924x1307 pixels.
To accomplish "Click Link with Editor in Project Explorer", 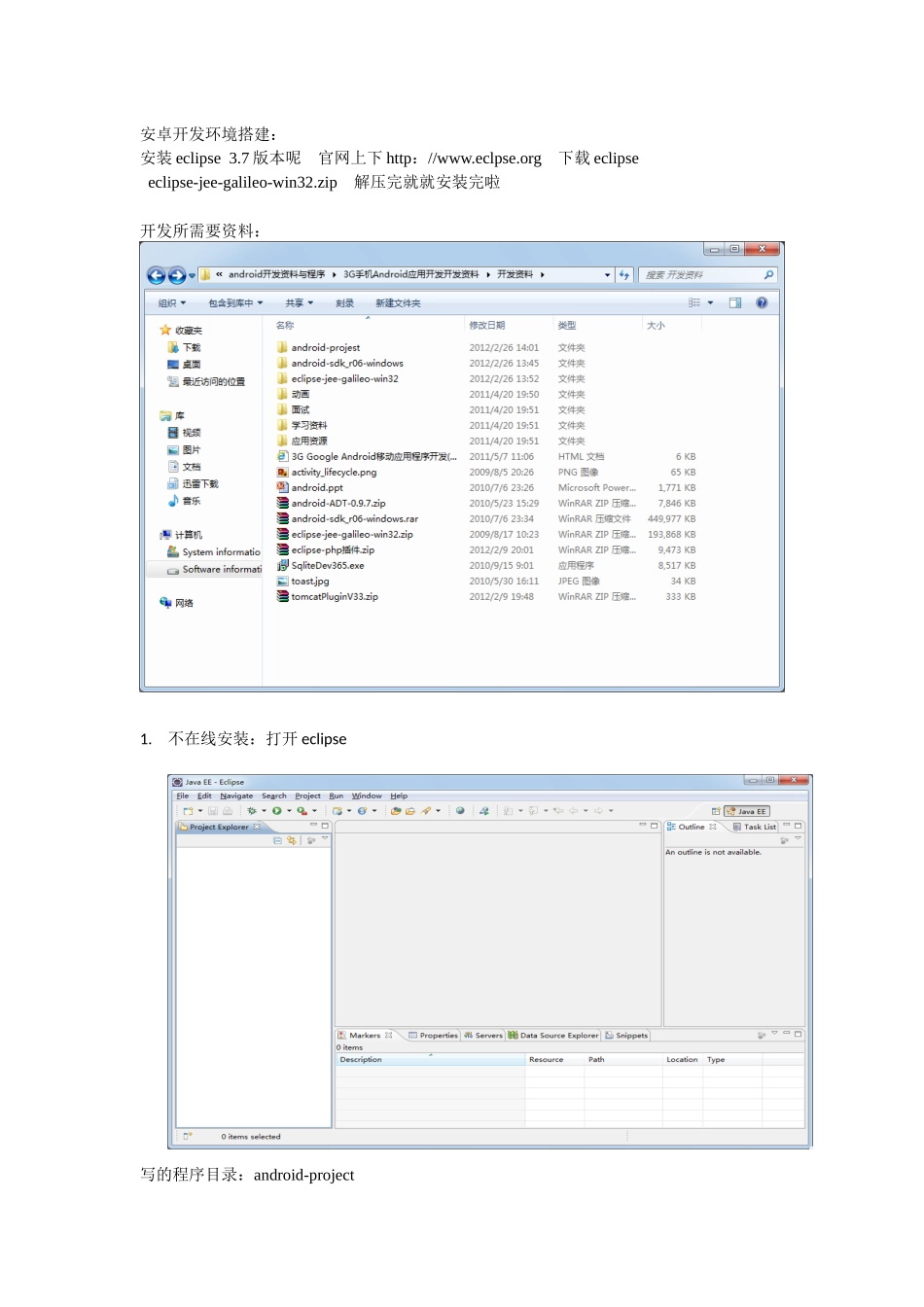I will tap(291, 840).
